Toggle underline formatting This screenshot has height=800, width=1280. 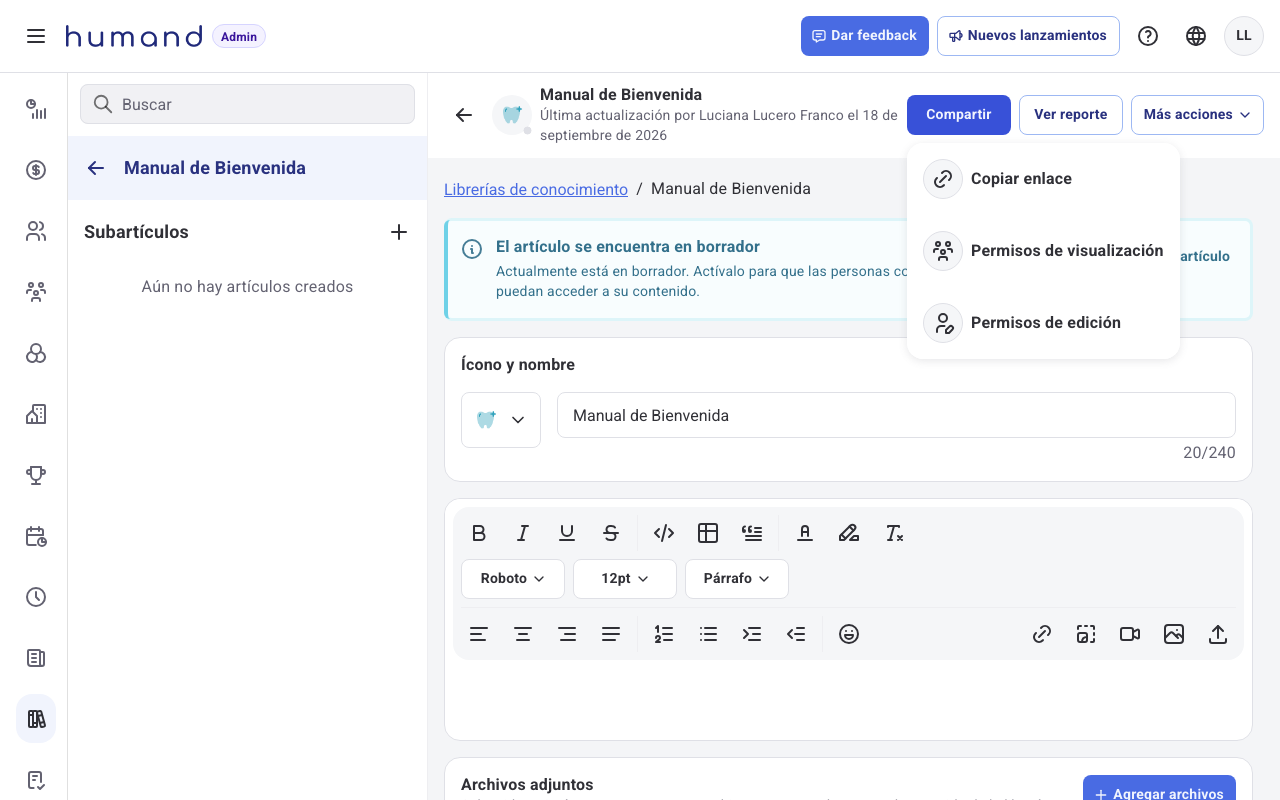click(x=567, y=533)
